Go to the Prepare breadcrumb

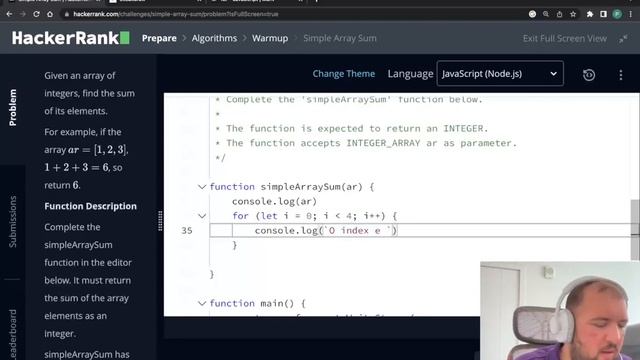159,38
